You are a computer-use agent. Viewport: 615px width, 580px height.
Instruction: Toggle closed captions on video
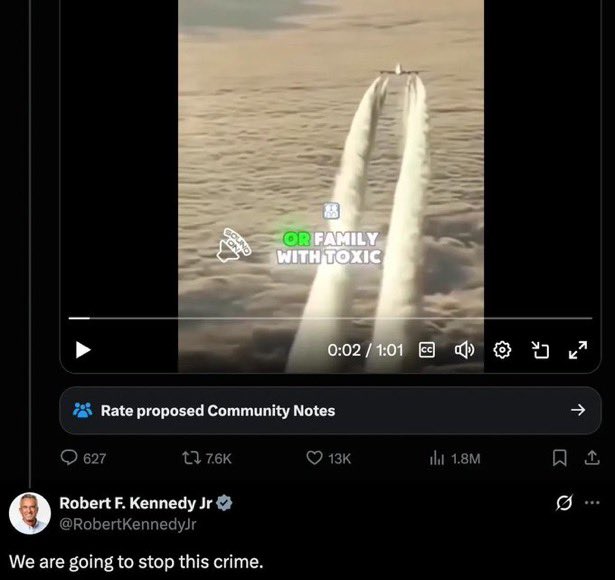click(x=427, y=350)
